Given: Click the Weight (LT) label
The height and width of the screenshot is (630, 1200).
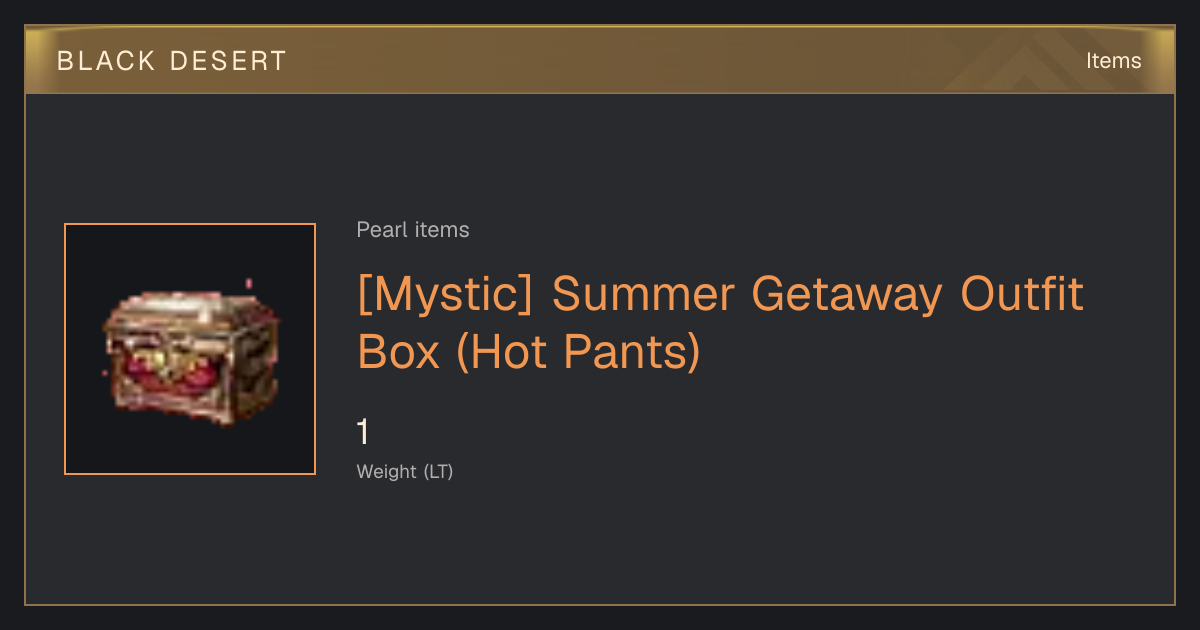Looking at the screenshot, I should [x=405, y=472].
